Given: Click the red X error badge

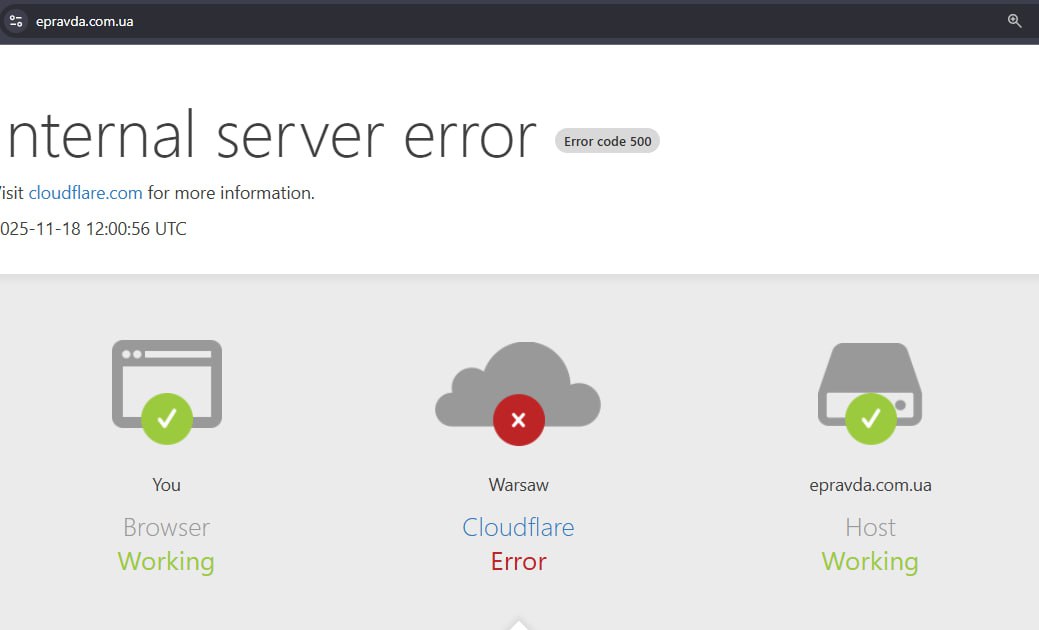Looking at the screenshot, I should click(x=518, y=420).
